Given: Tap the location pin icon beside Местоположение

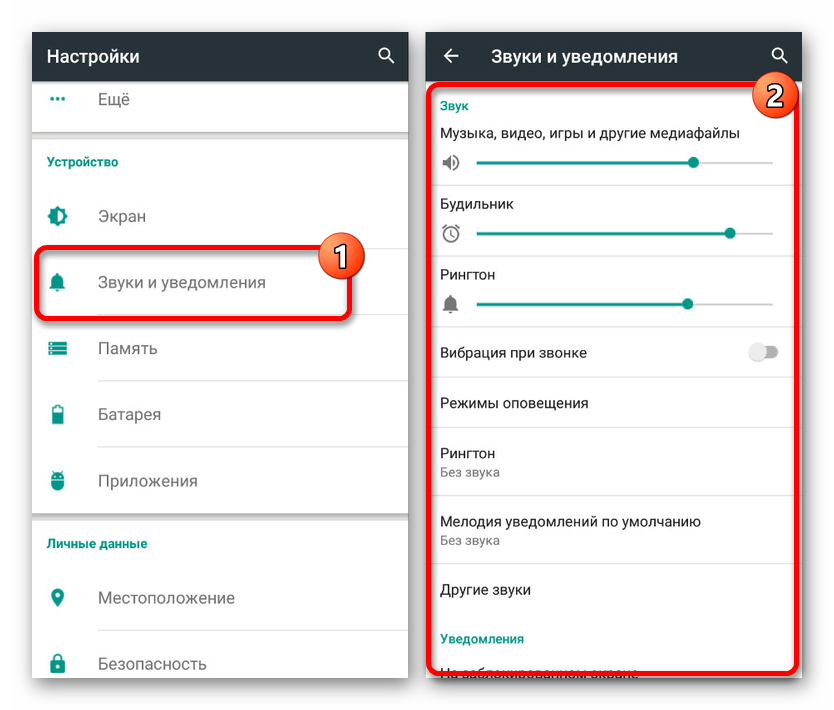Looking at the screenshot, I should coord(57,598).
